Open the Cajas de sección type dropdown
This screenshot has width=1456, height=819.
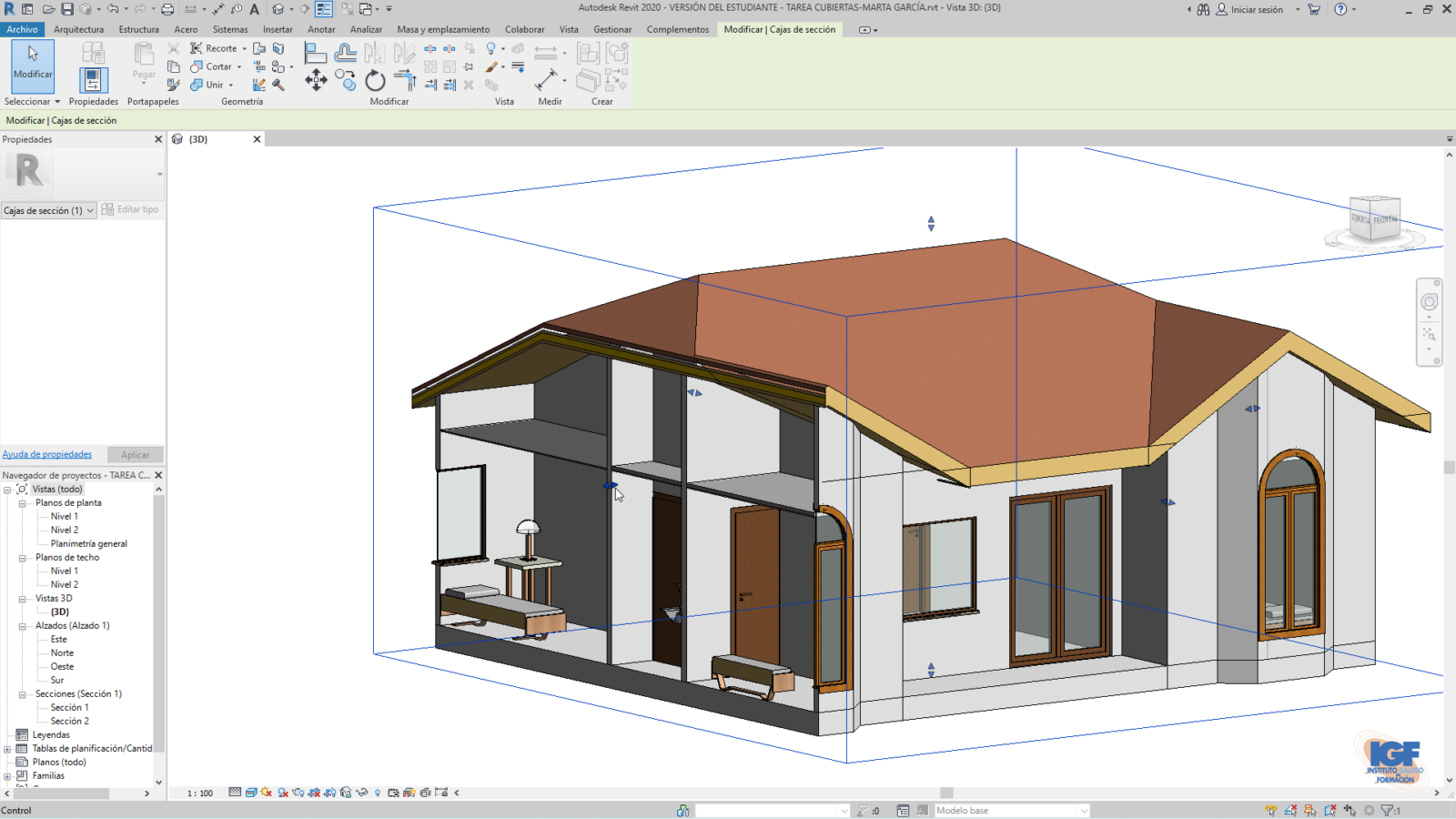(49, 210)
